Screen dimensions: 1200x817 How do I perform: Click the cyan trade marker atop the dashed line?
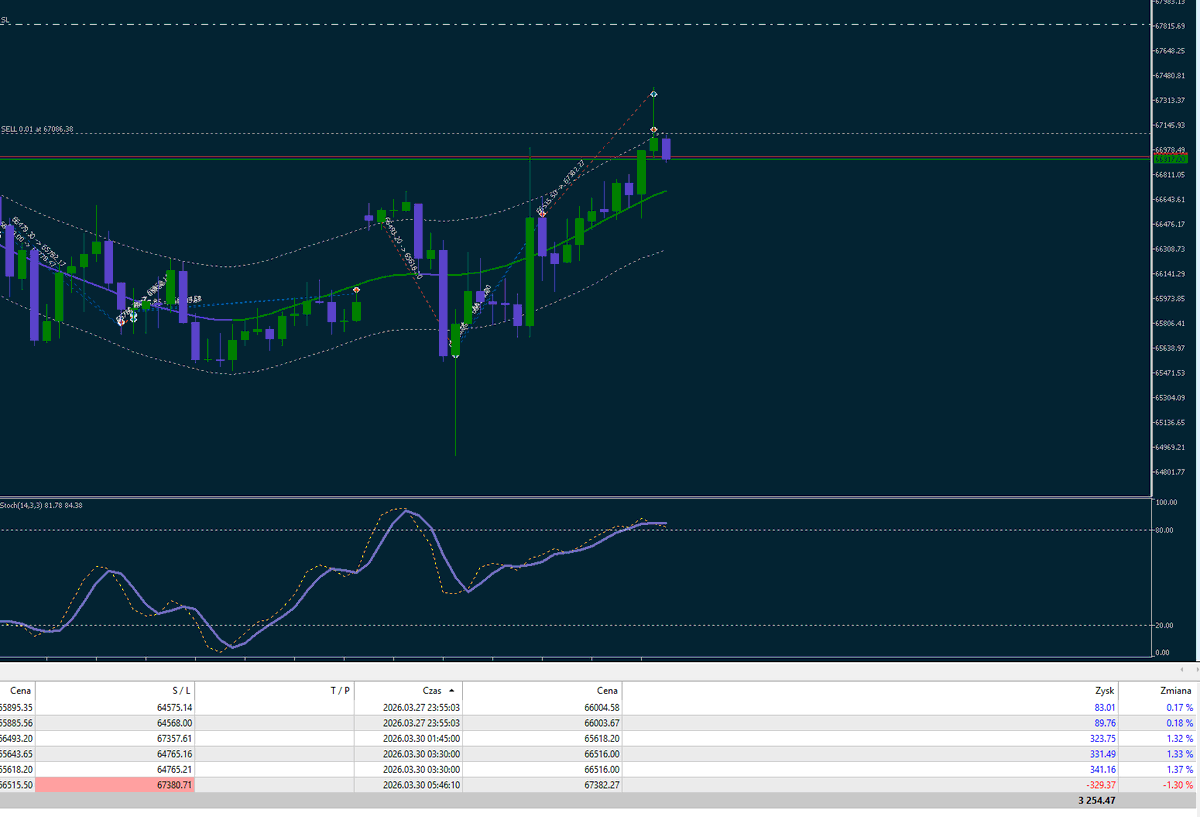654,94
